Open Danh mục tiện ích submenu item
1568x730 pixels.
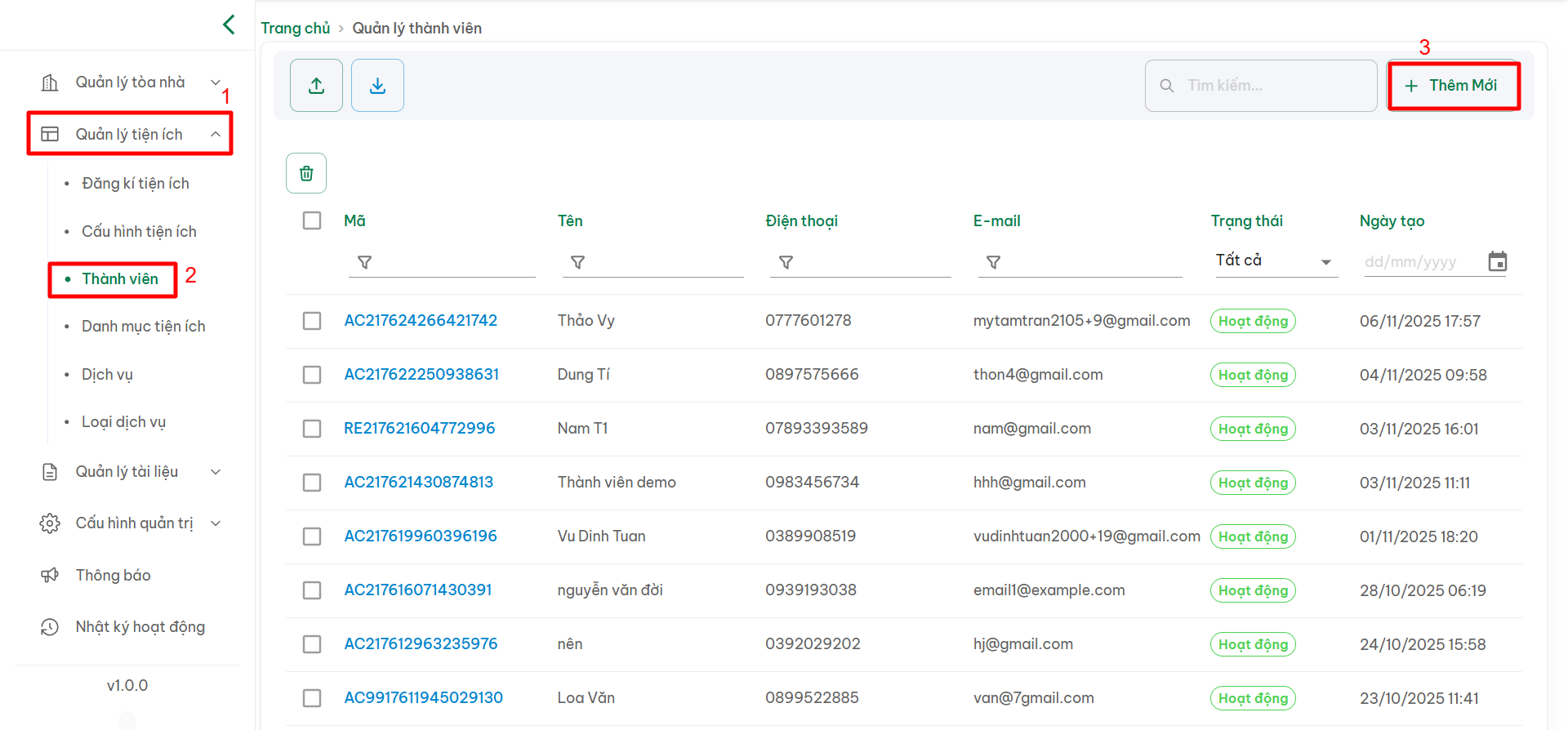144,327
